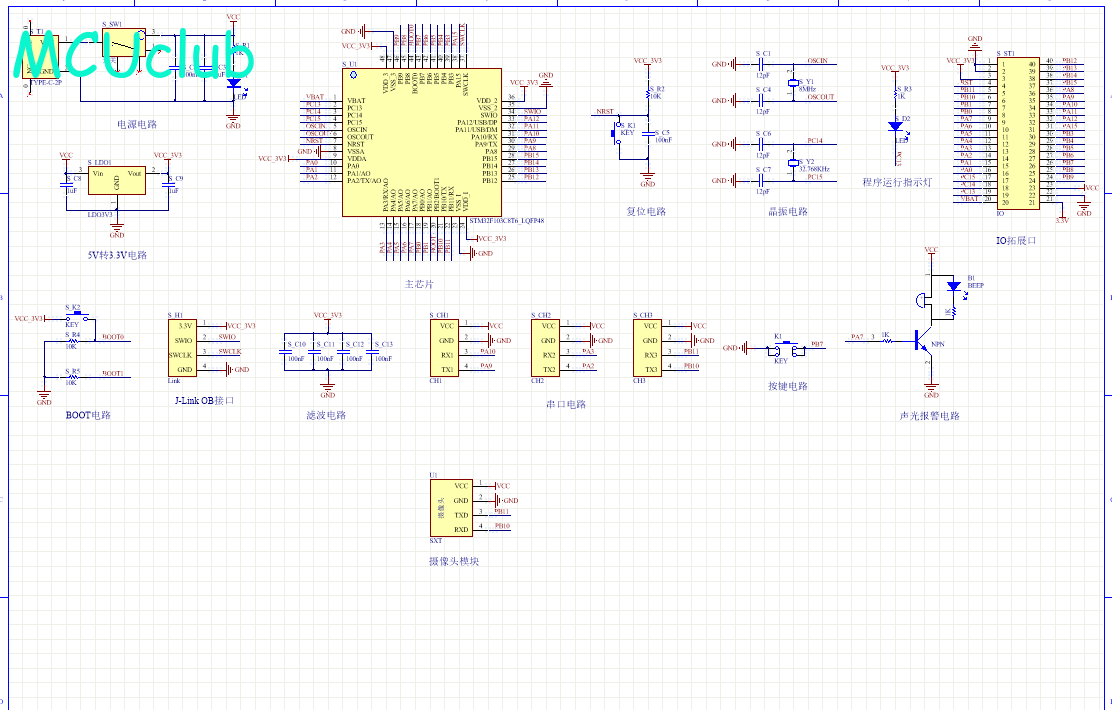This screenshot has height=710, width=1112.
Task: Click the '32.768KHz' crystal value
Action: 813,170
